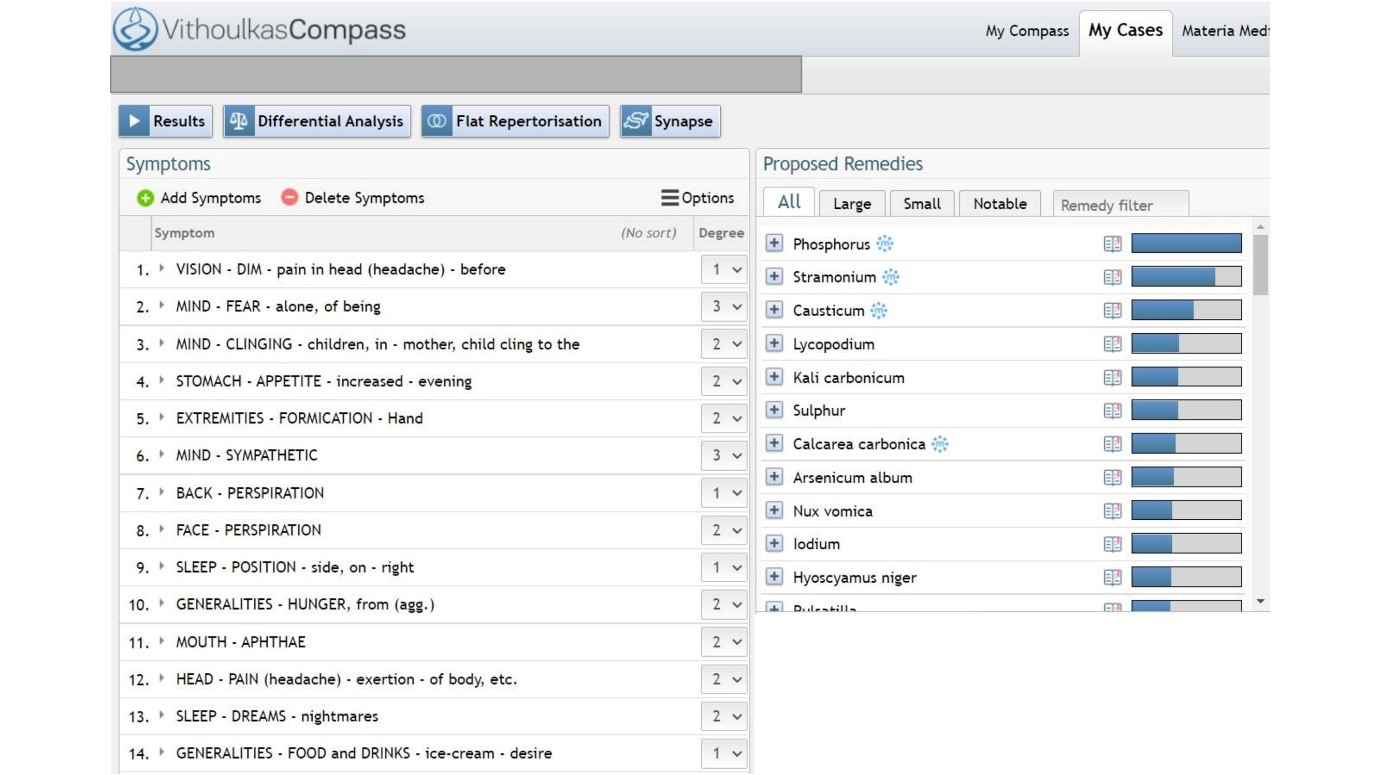Click the Remedy filter input field
This screenshot has height=775, width=1381.
click(x=1120, y=205)
